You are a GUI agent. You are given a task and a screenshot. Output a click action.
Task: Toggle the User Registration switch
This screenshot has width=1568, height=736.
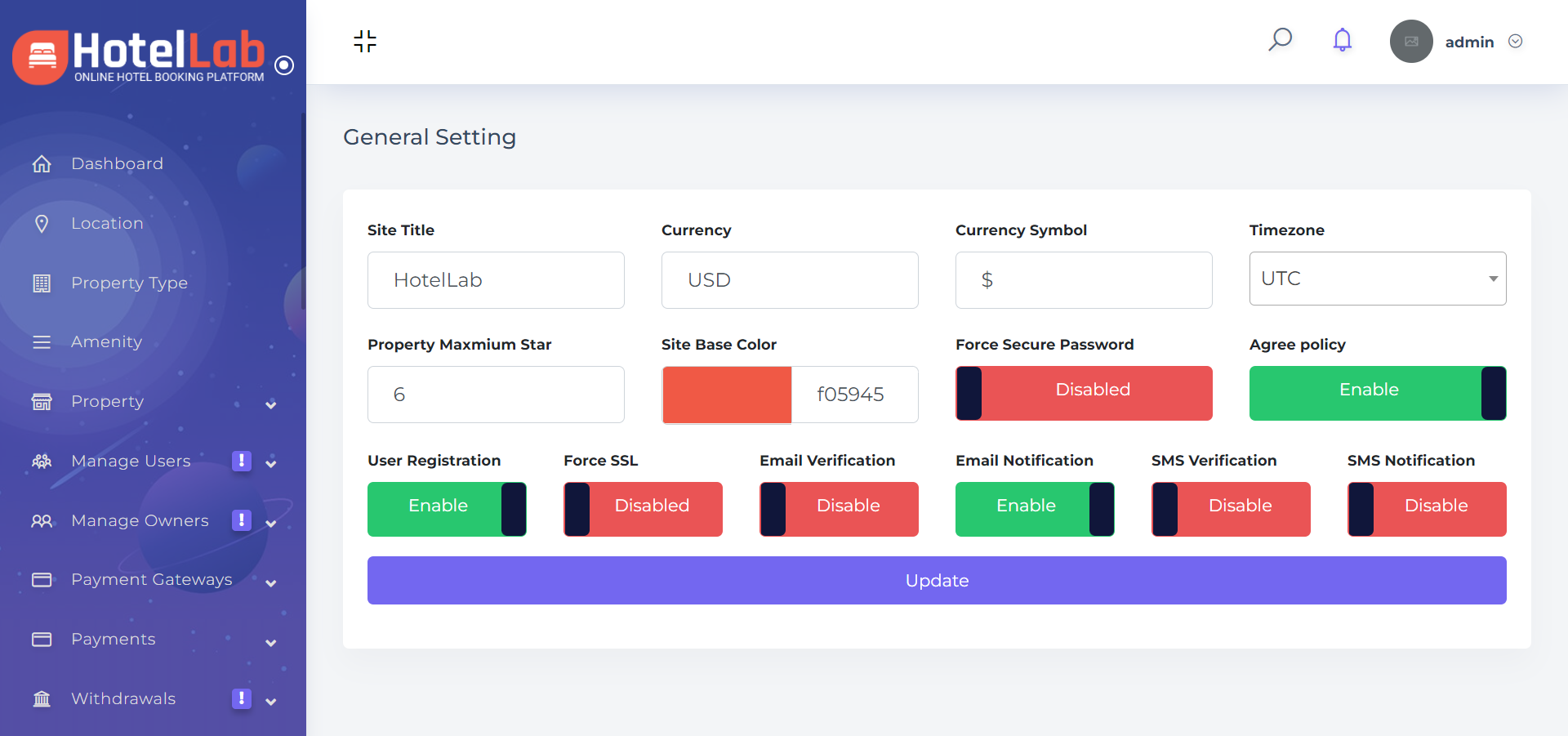tap(447, 509)
